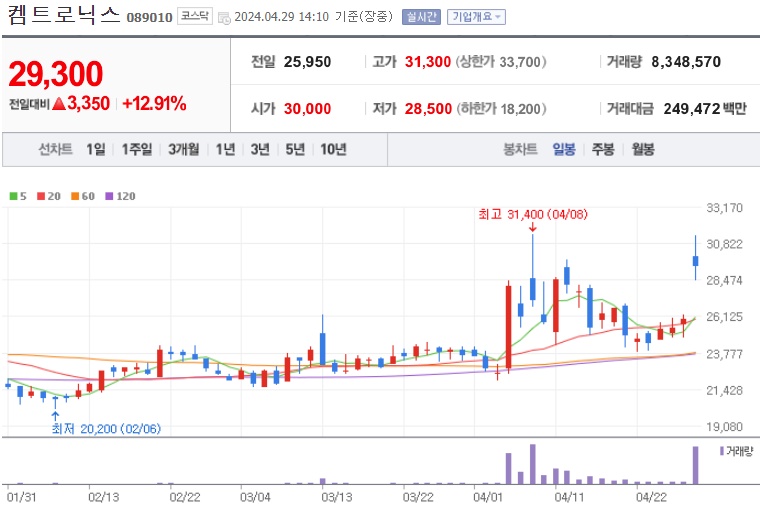Click the change percentage +12.91%
The width and height of the screenshot is (760, 509).
pos(154,103)
